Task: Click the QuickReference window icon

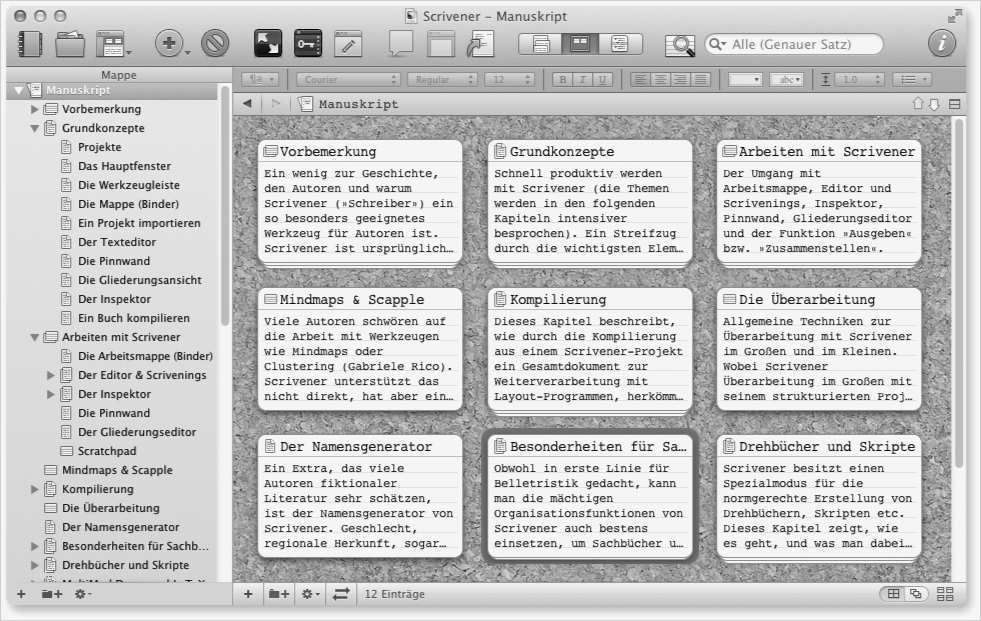Action: pos(441,44)
